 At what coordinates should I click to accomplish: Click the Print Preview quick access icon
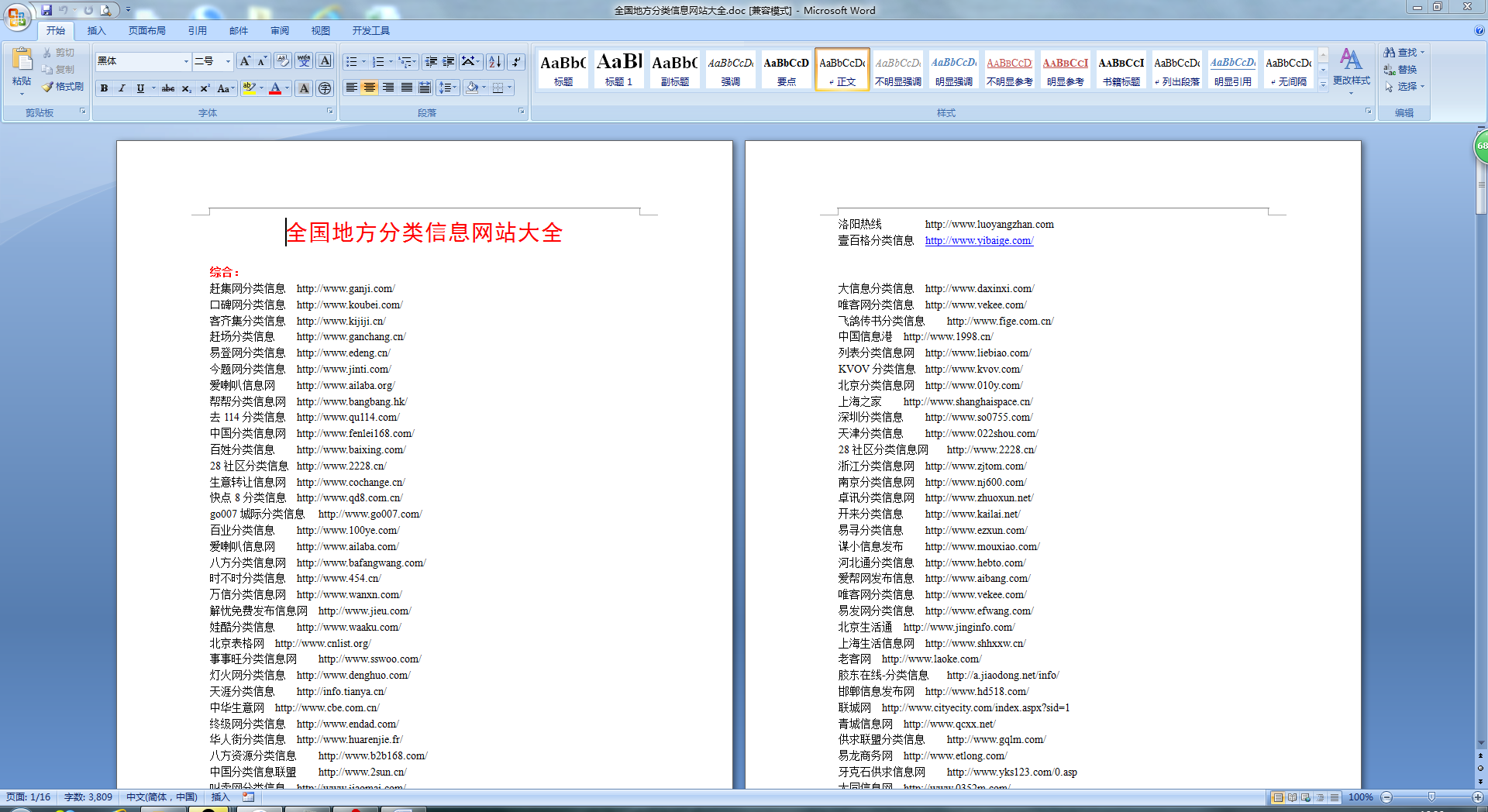tap(105, 10)
